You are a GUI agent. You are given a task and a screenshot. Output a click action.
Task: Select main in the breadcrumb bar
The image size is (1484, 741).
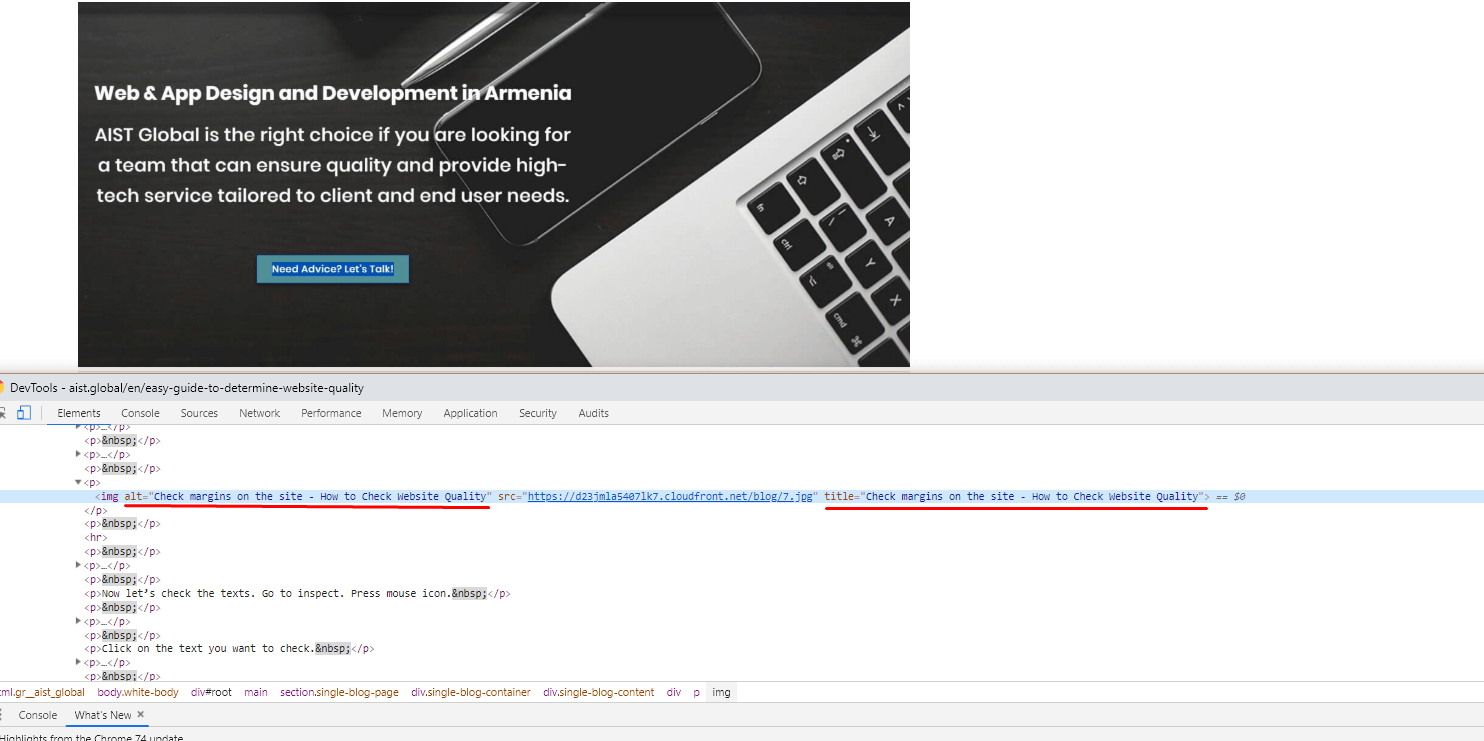(x=256, y=692)
